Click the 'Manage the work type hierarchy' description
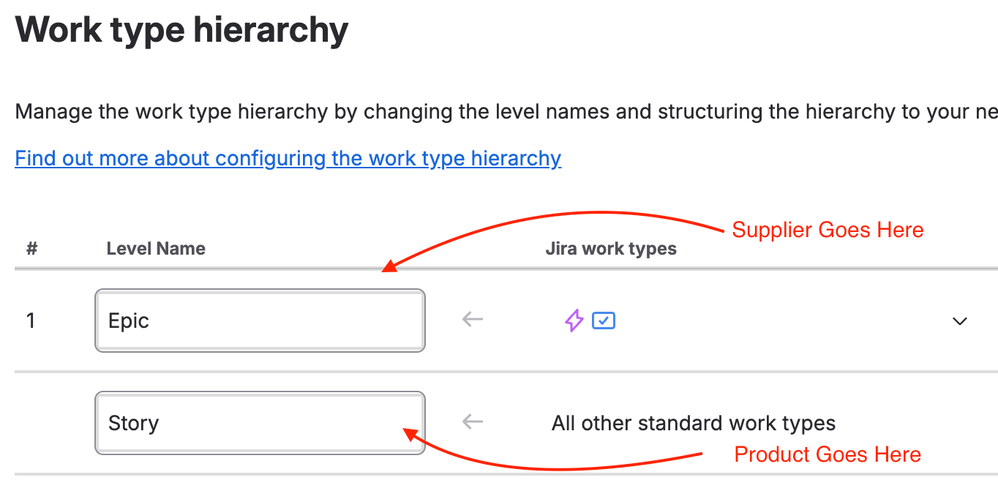998x483 pixels. (x=506, y=111)
